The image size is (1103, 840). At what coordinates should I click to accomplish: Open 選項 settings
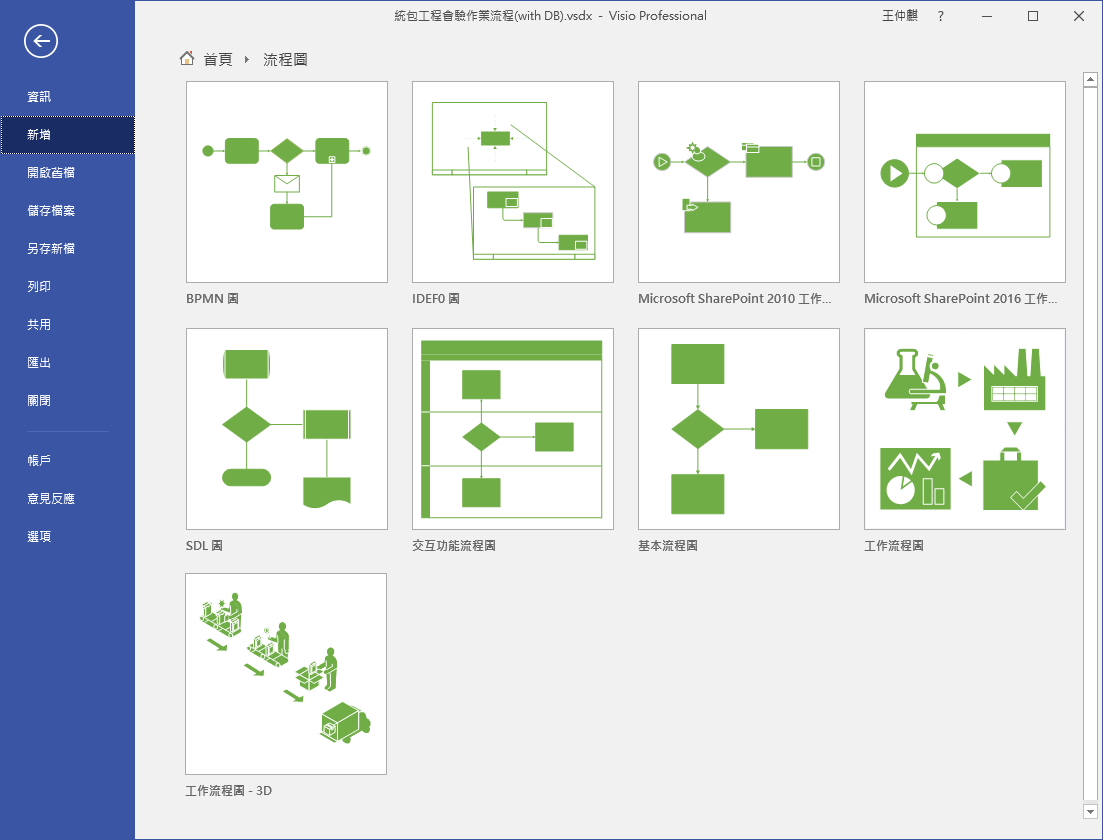tap(68, 536)
